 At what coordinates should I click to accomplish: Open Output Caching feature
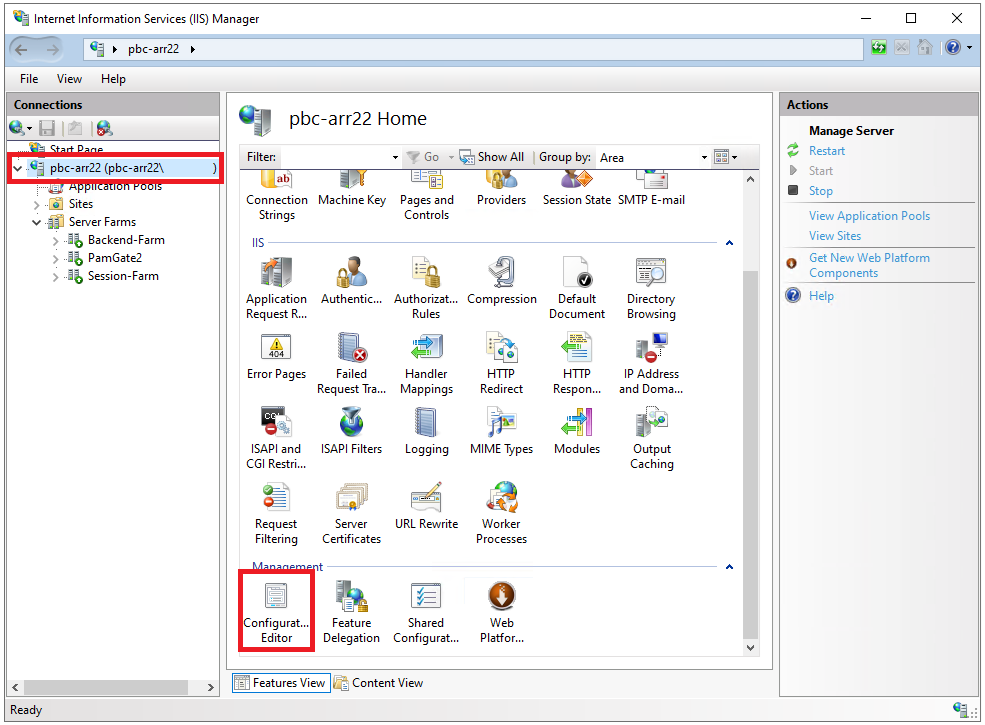651,439
